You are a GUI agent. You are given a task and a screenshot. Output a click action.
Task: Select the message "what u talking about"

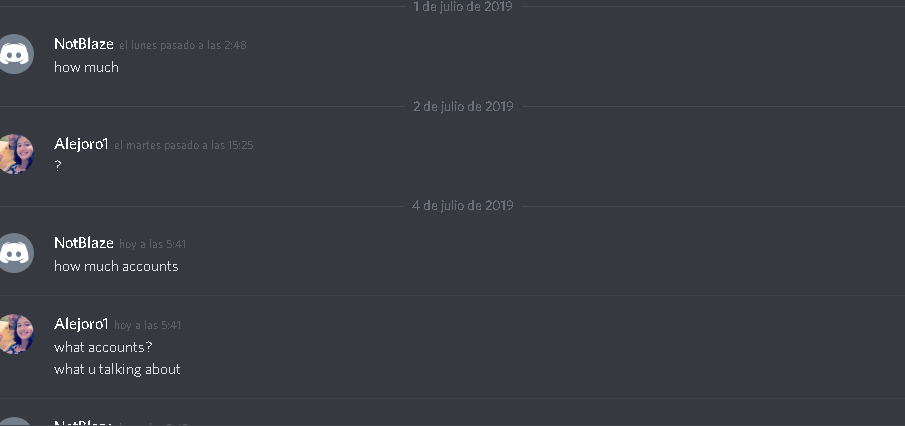[x=117, y=369]
